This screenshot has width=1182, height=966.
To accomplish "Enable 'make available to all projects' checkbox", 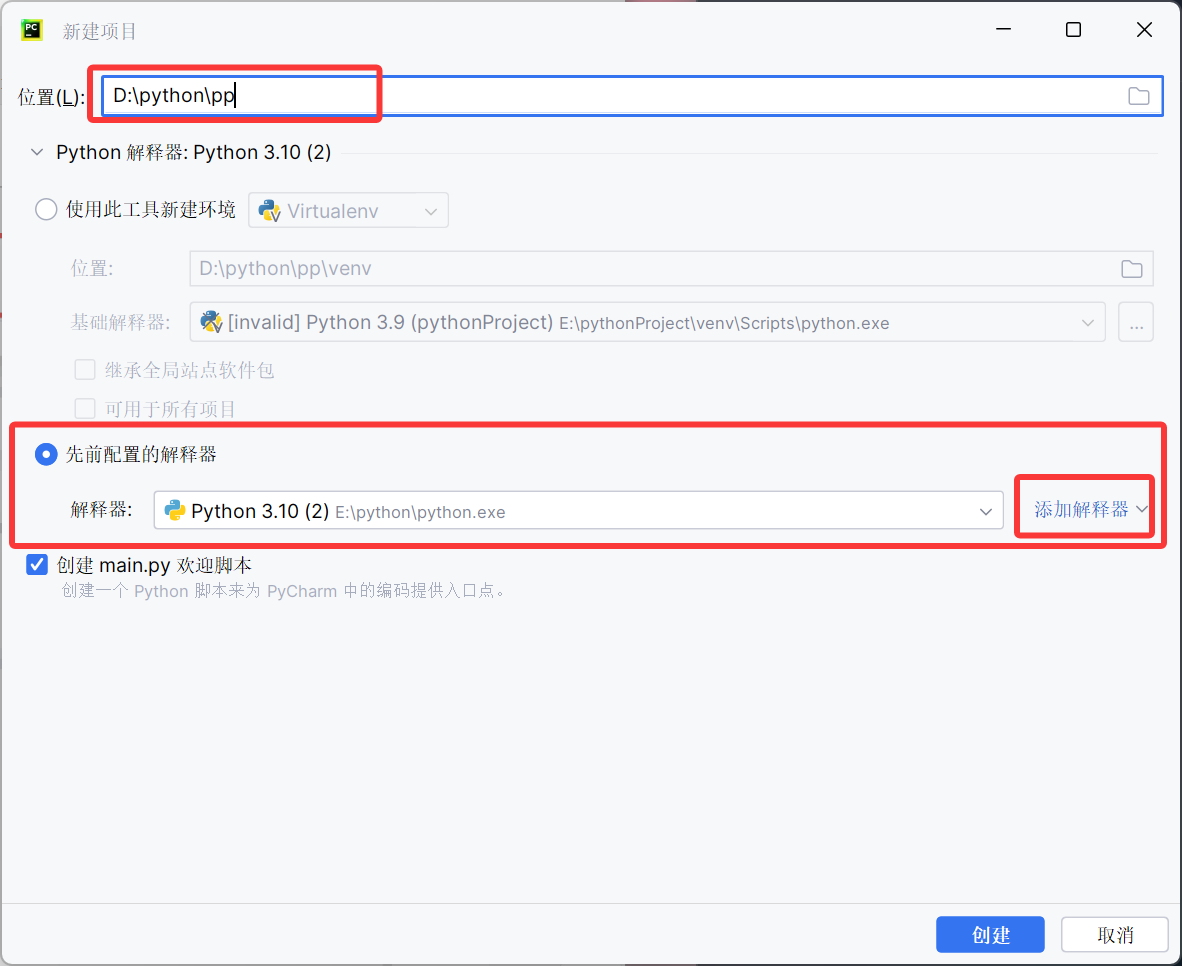I will pyautogui.click(x=85, y=409).
